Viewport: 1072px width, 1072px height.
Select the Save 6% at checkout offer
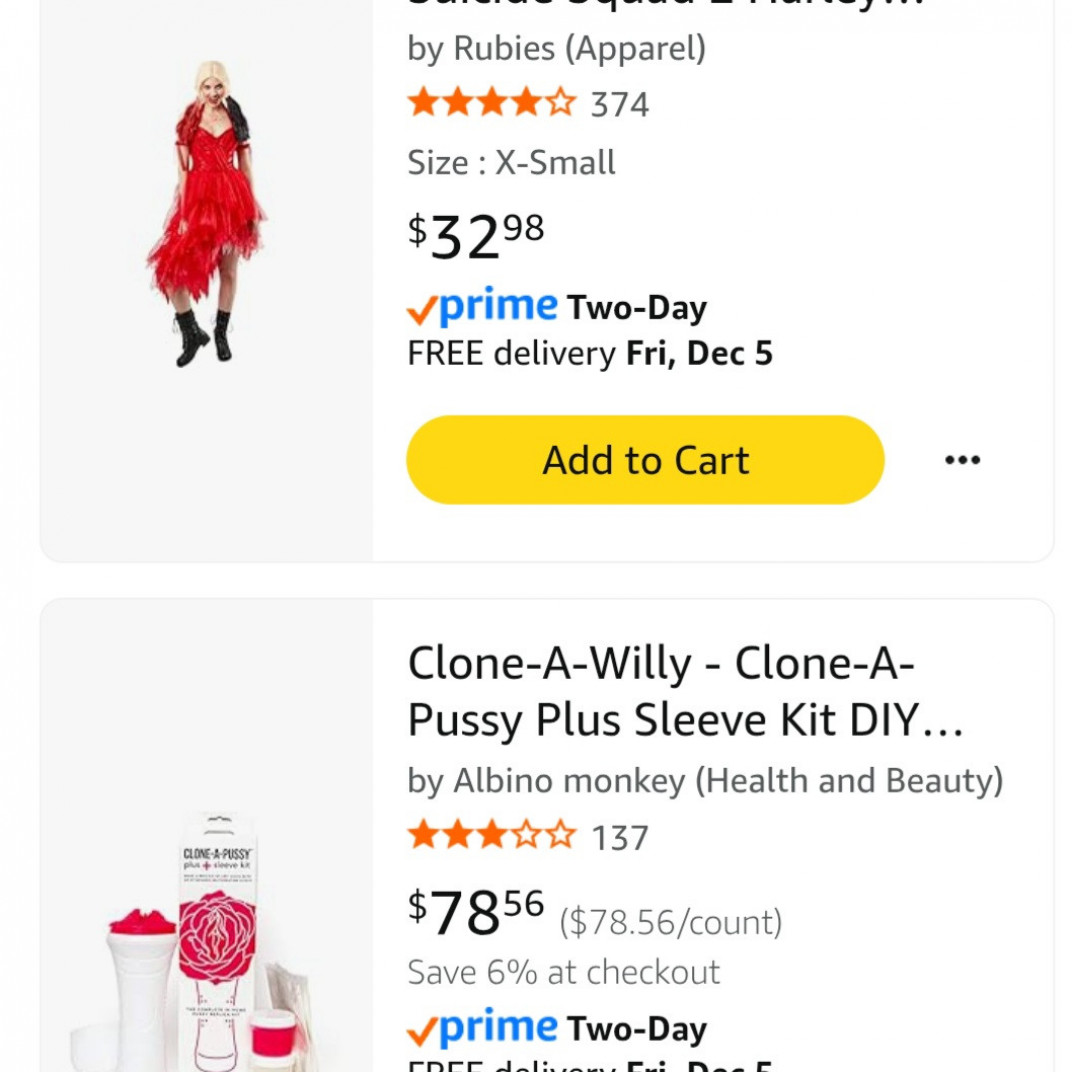pyautogui.click(x=563, y=971)
